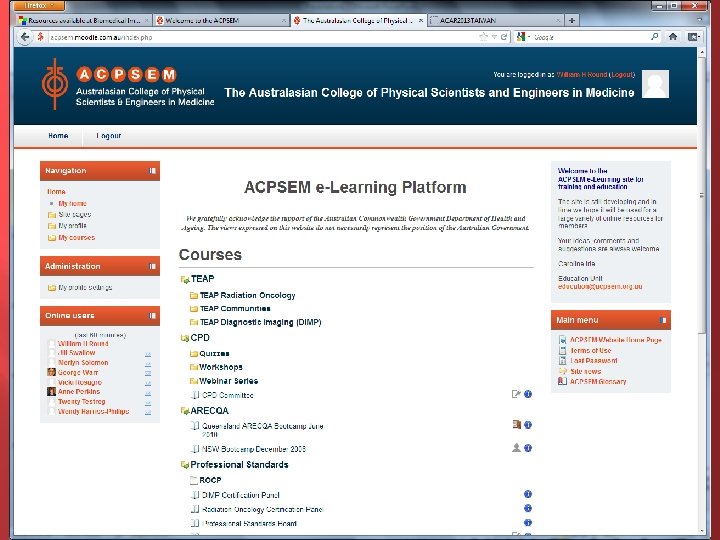Click George Warr's small avatar picture

coord(51,372)
